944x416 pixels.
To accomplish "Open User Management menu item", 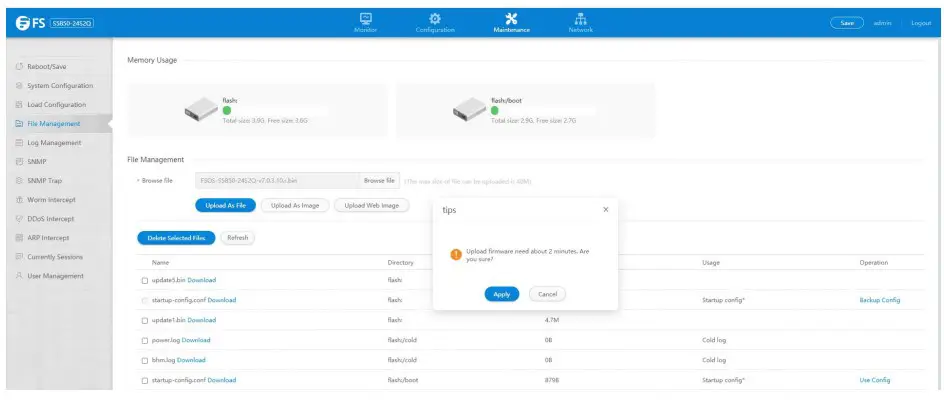I will [55, 276].
